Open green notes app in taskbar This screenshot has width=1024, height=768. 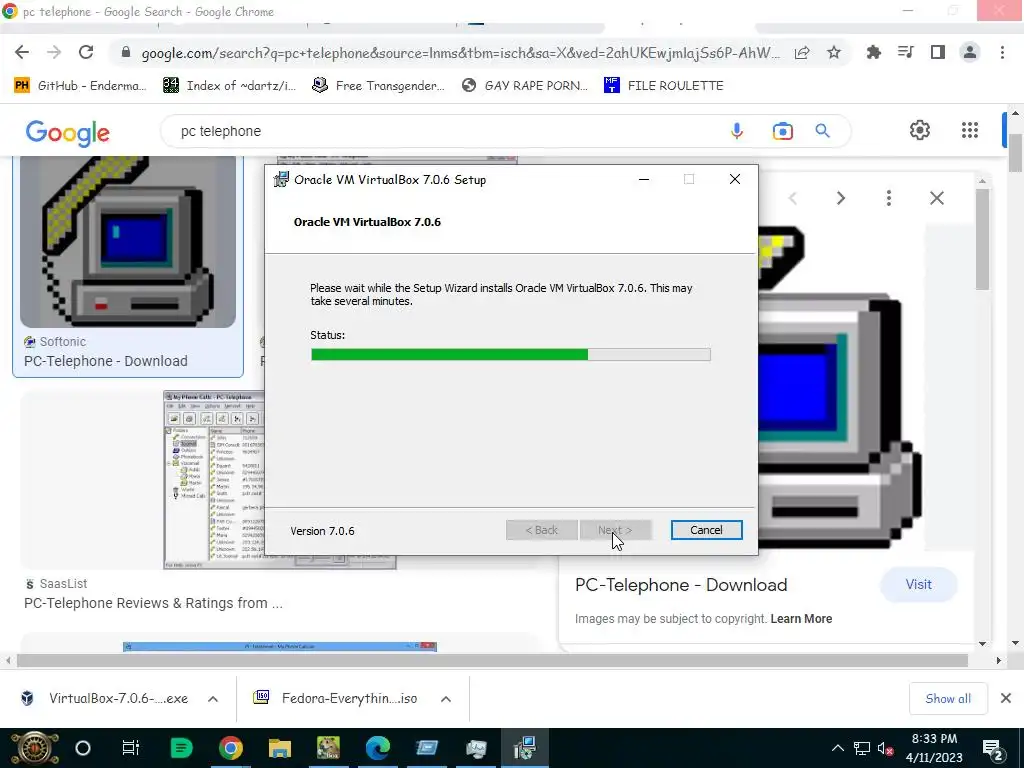pyautogui.click(x=181, y=748)
